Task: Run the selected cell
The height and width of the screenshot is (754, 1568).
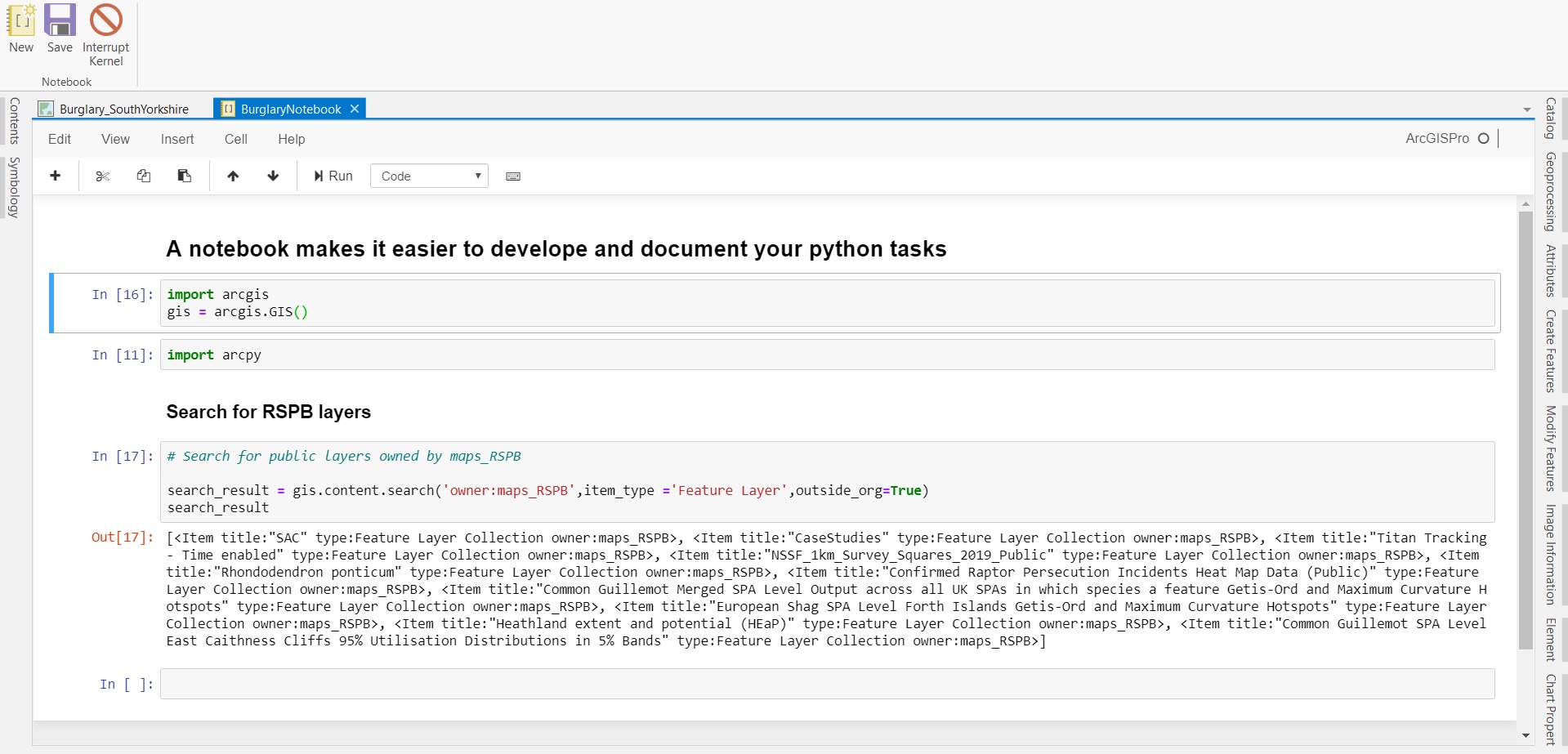Action: (333, 176)
